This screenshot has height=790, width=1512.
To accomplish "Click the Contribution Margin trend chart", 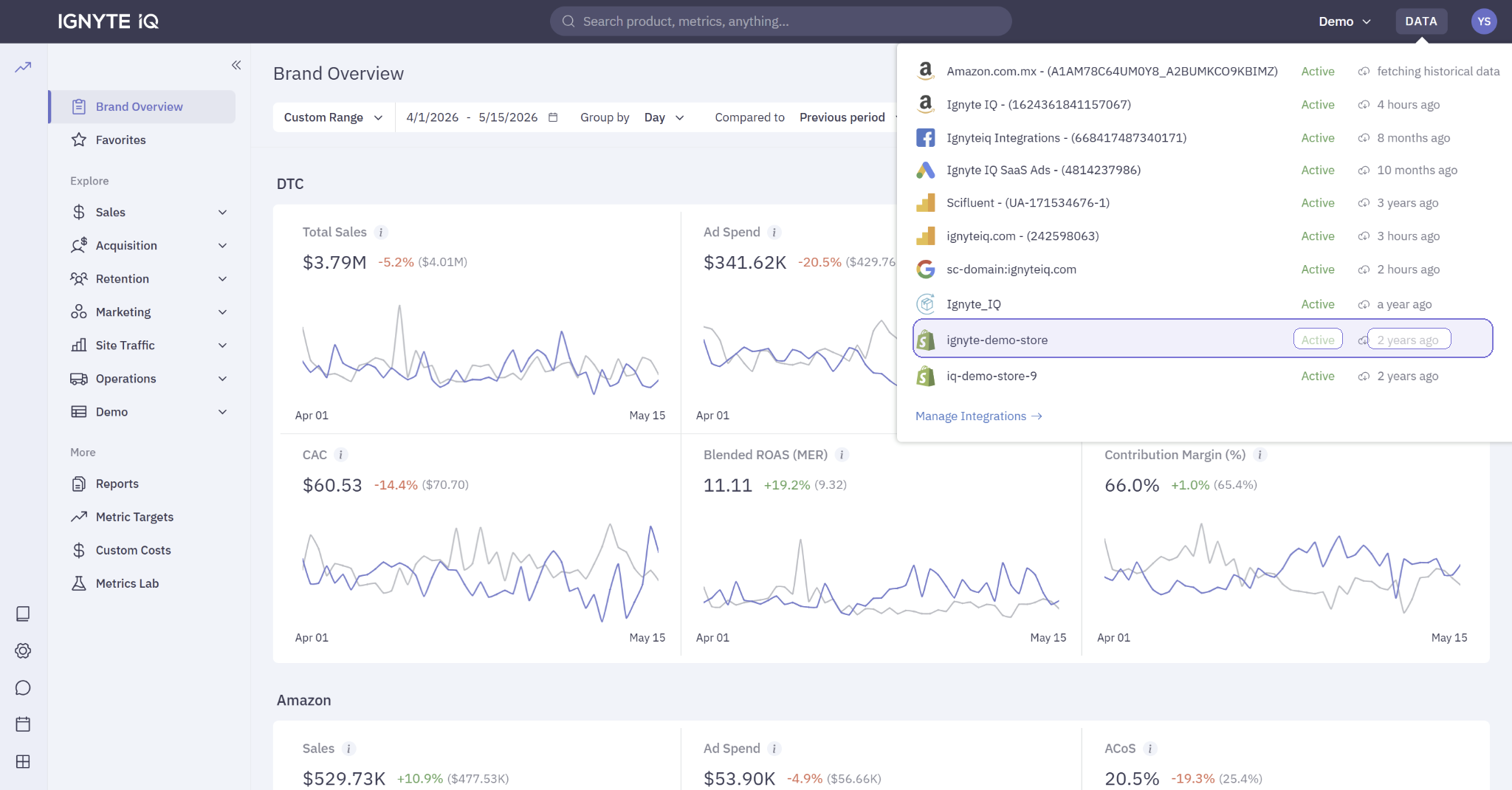I will pos(1282,569).
